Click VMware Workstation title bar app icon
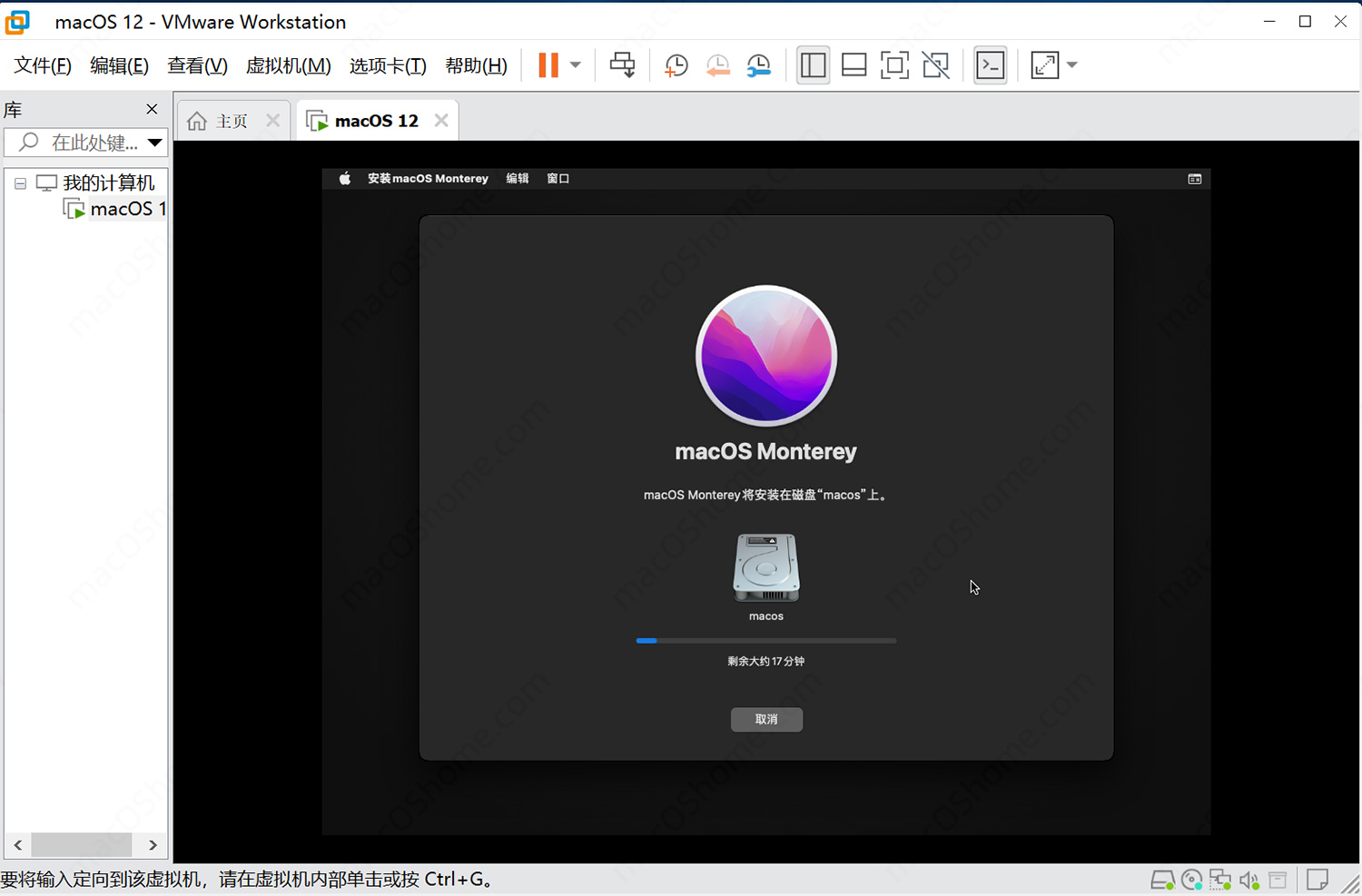This screenshot has width=1362, height=896. (x=17, y=22)
